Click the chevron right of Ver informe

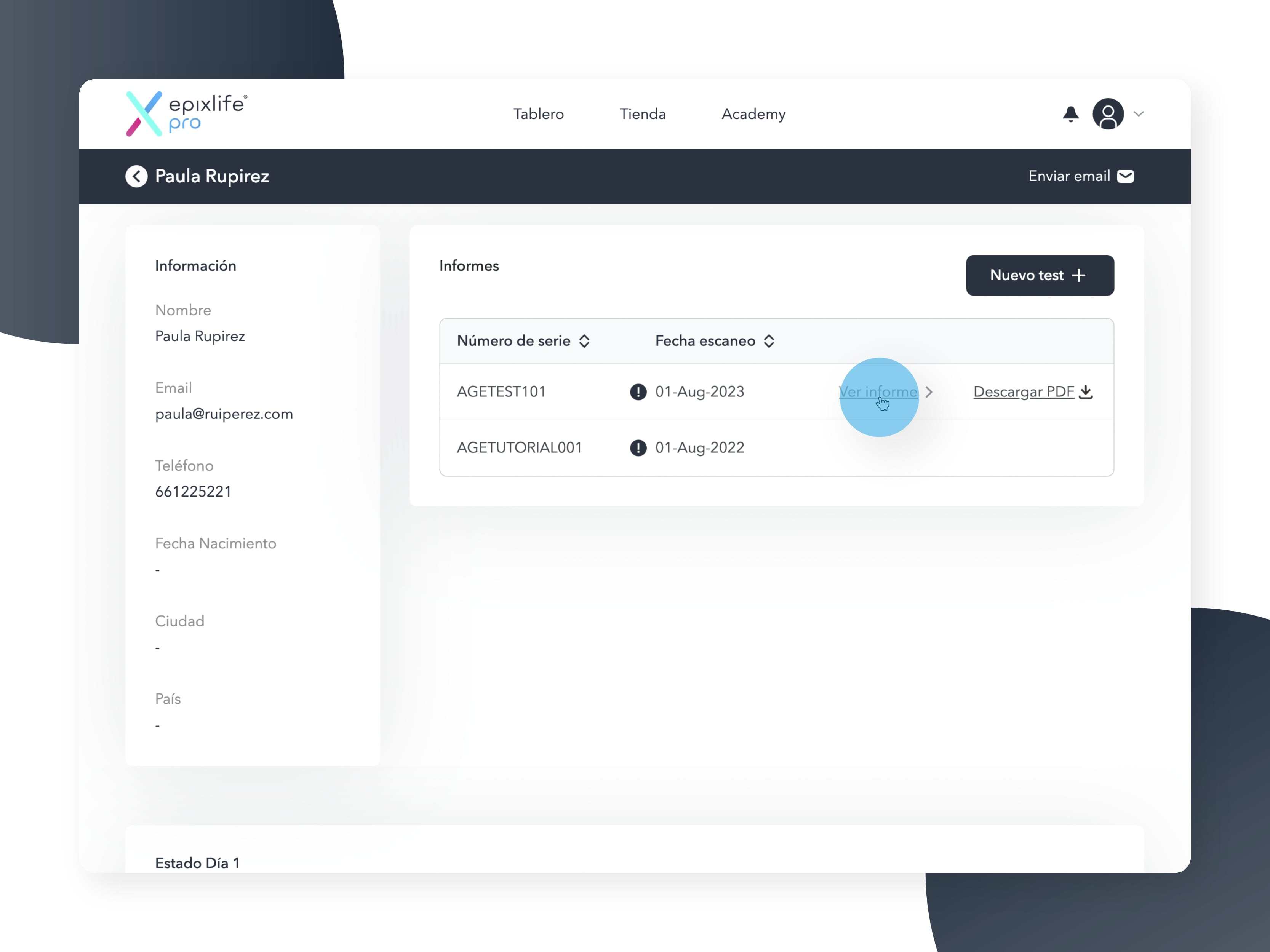[x=928, y=392]
